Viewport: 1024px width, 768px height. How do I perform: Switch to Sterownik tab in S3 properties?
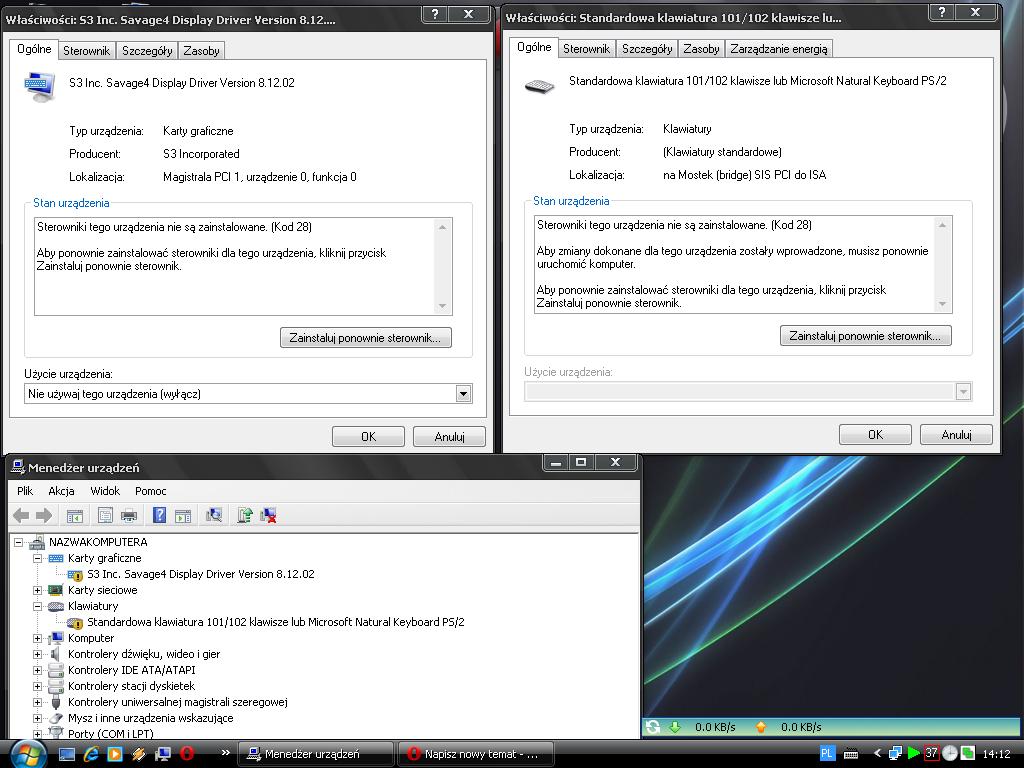pos(86,51)
